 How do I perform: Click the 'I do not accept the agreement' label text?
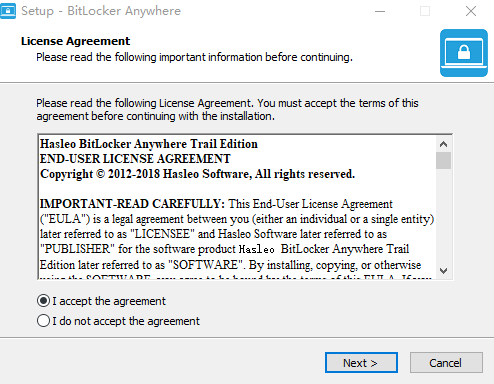pyautogui.click(x=126, y=321)
